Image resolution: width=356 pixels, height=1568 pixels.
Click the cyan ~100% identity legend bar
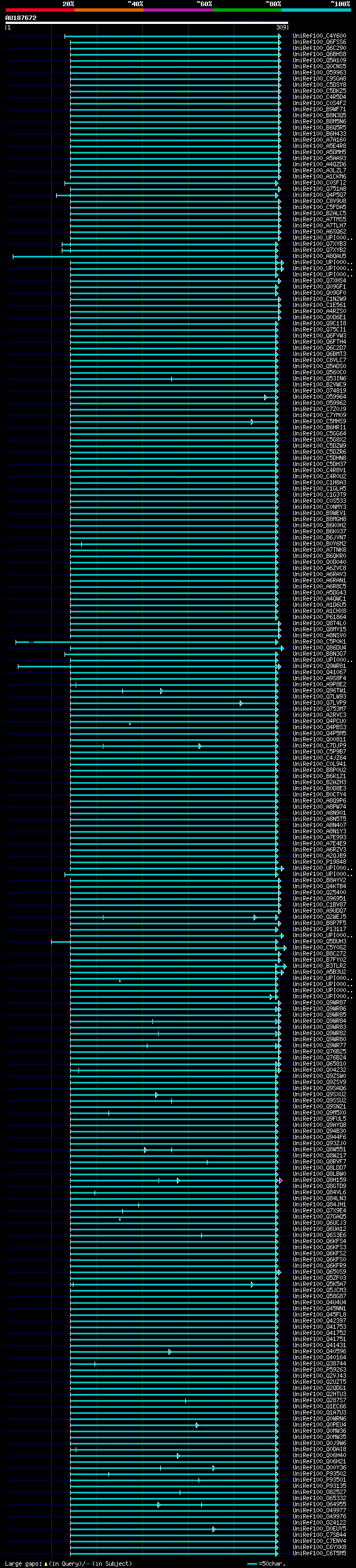click(315, 10)
